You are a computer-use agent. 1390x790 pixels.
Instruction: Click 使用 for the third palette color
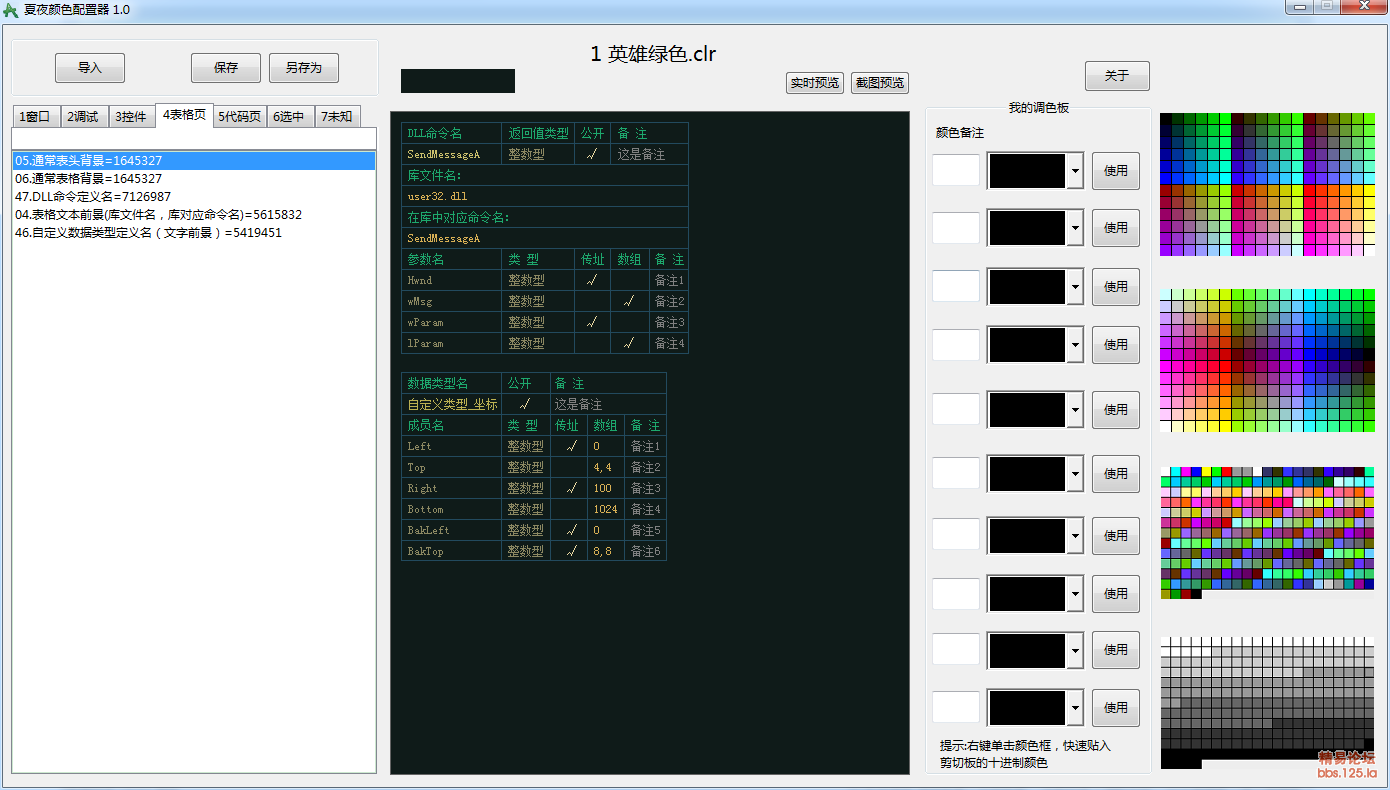[x=1116, y=287]
